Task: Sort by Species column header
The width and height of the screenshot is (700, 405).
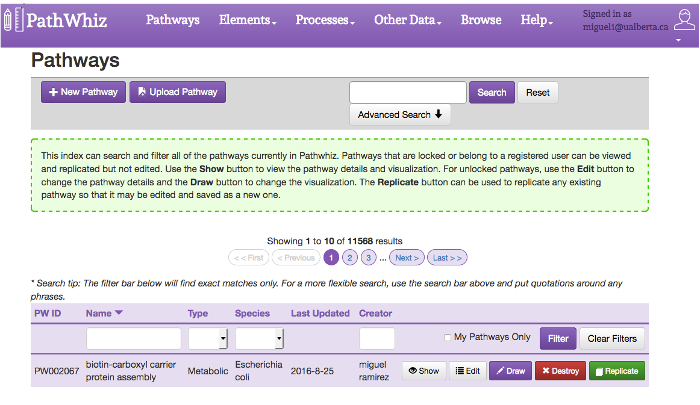Action: click(x=252, y=313)
